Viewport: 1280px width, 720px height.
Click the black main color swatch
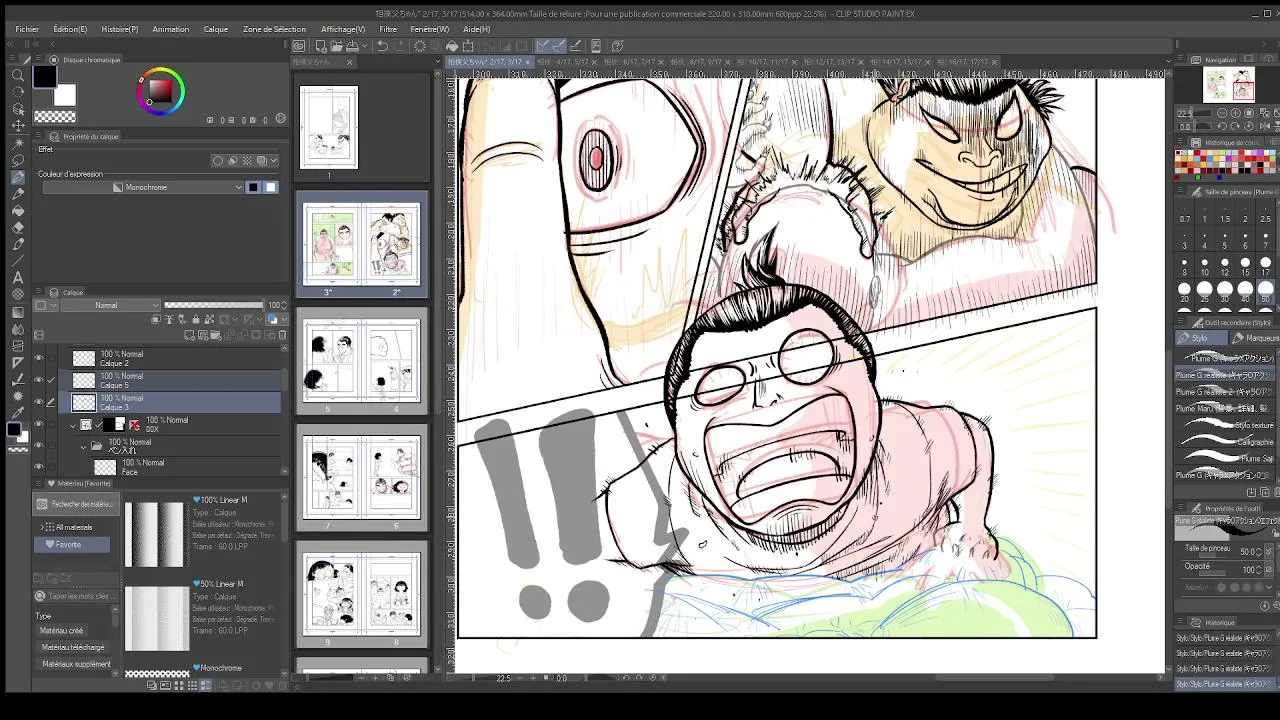[45, 77]
